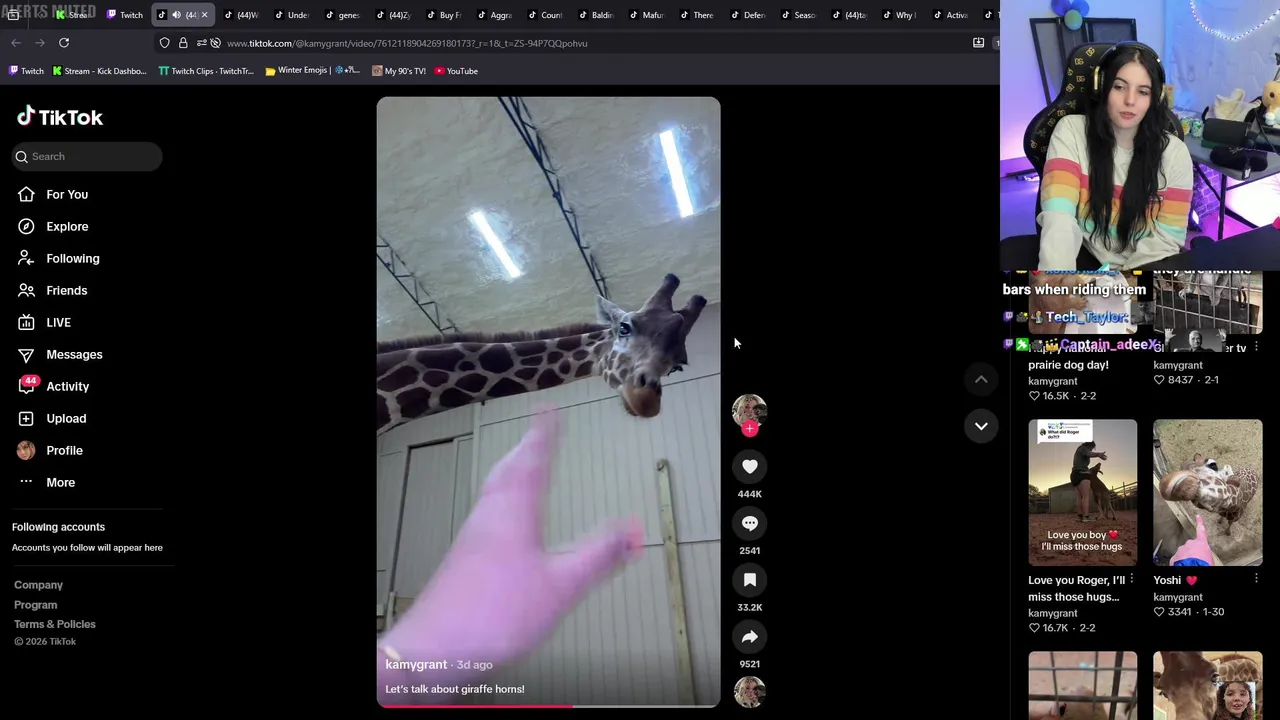Click the giraffe video player

click(x=548, y=402)
